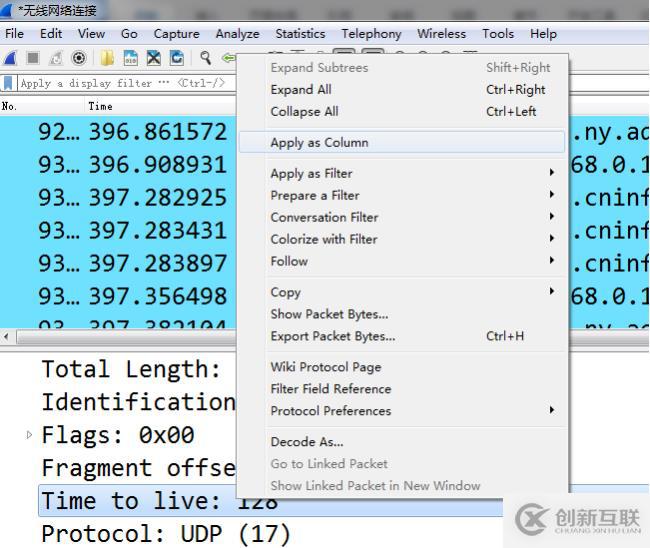
Task: Close the capture file icon
Action: [x=154, y=58]
